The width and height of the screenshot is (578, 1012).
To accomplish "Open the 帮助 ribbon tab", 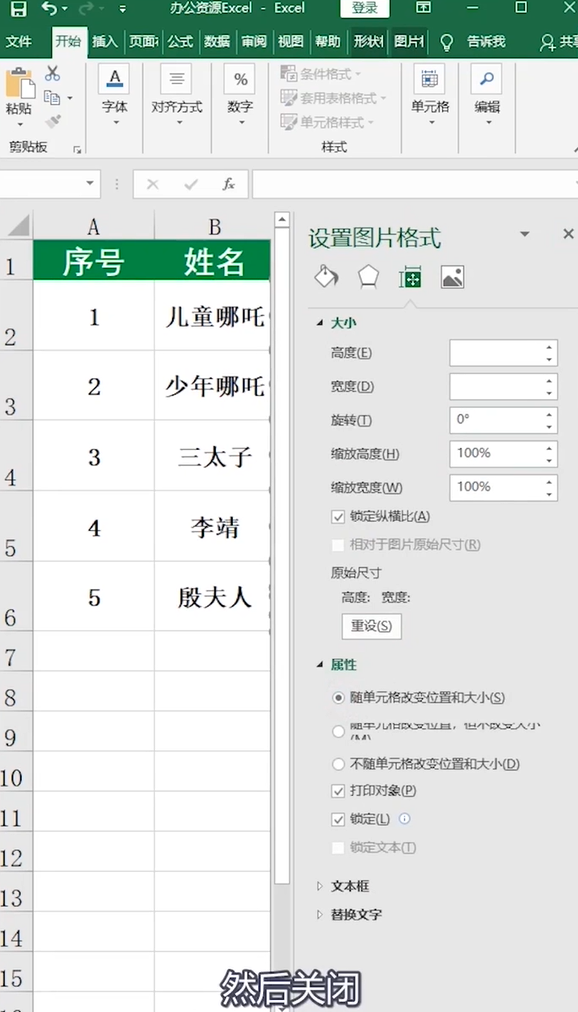I will click(328, 42).
